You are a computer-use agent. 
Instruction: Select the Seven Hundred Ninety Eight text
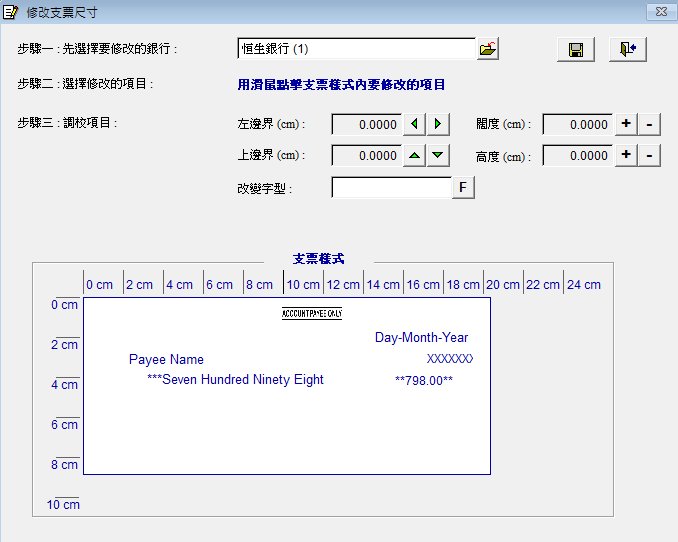click(x=235, y=380)
